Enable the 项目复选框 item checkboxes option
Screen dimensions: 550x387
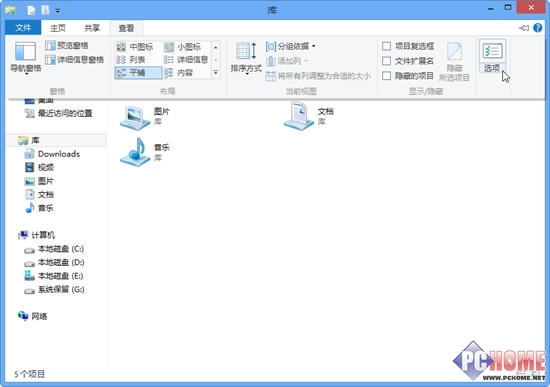(x=408, y=46)
